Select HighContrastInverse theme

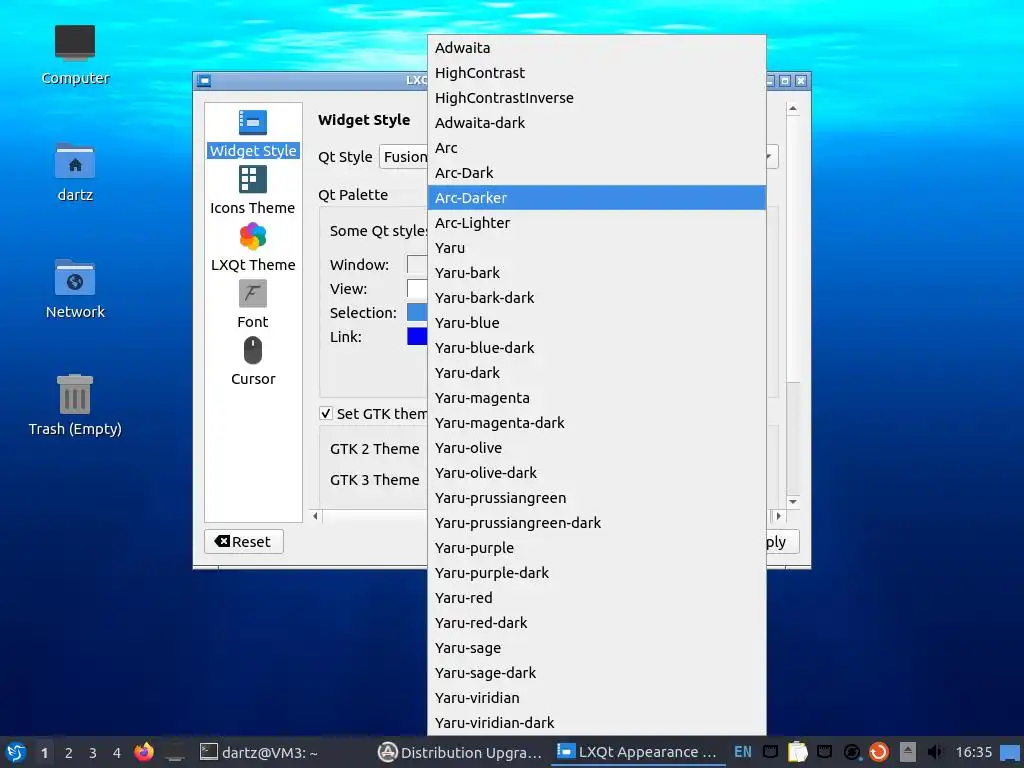point(596,98)
